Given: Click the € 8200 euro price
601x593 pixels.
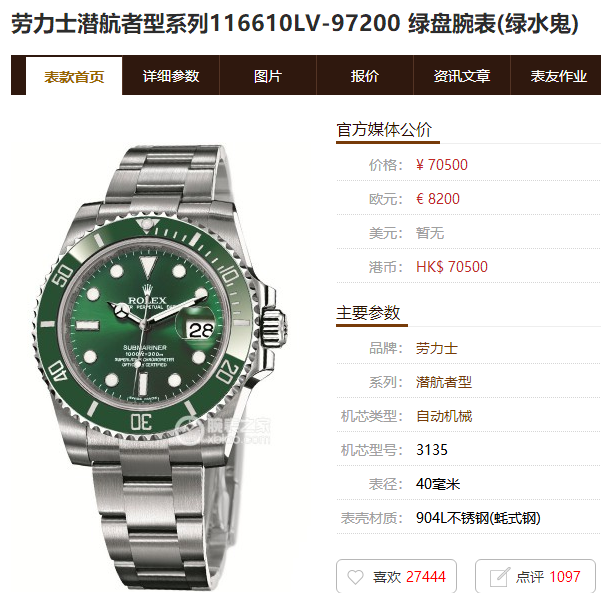Looking at the screenshot, I should pyautogui.click(x=438, y=199).
